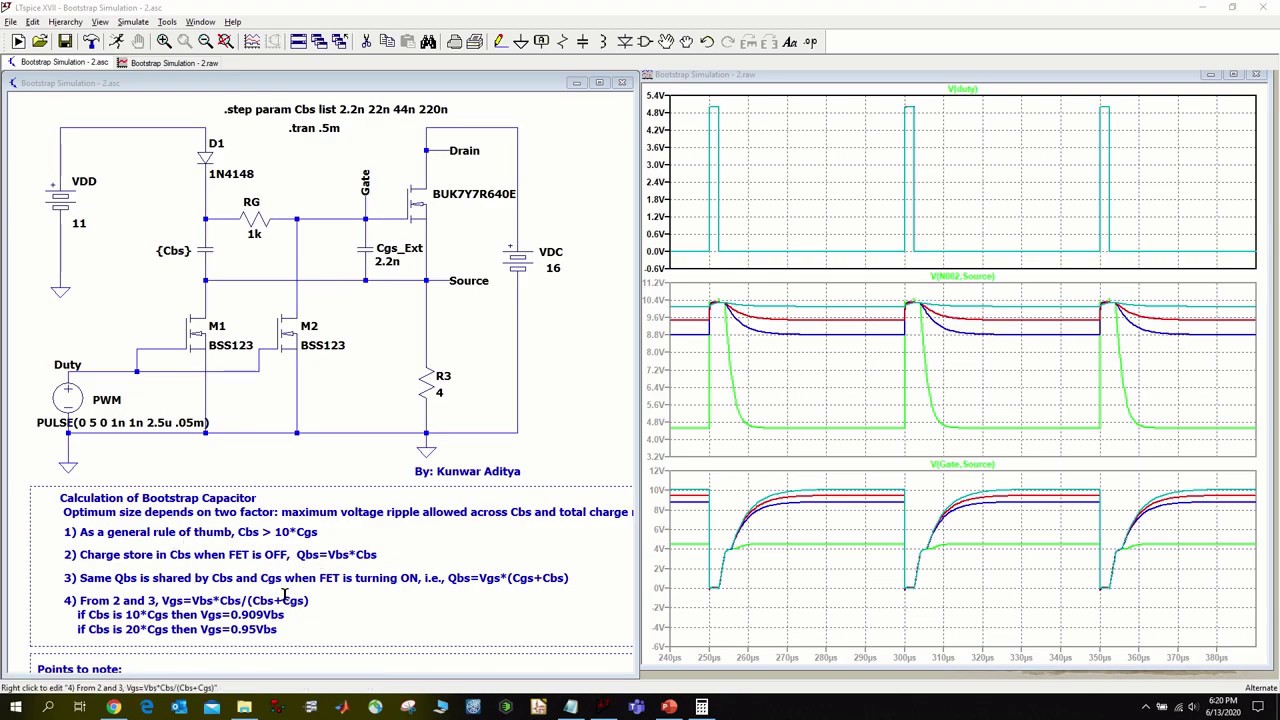This screenshot has width=1280, height=720.
Task: Open Find with the binoculars icon
Action: tap(428, 42)
